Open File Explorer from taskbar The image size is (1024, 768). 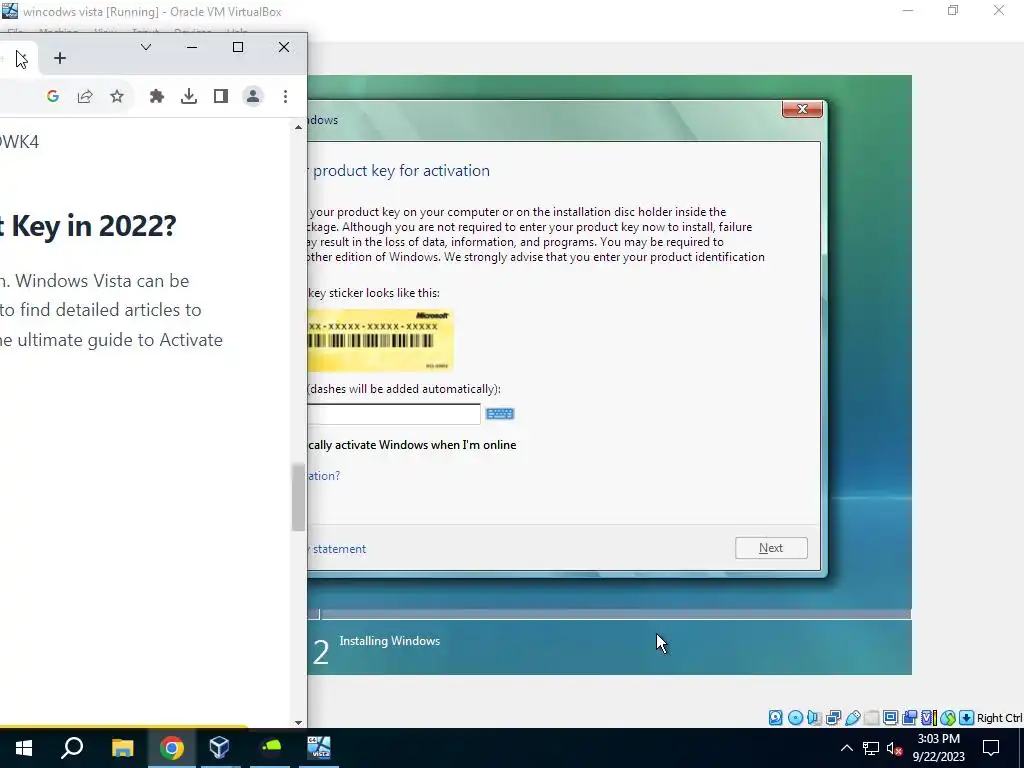pyautogui.click(x=122, y=748)
